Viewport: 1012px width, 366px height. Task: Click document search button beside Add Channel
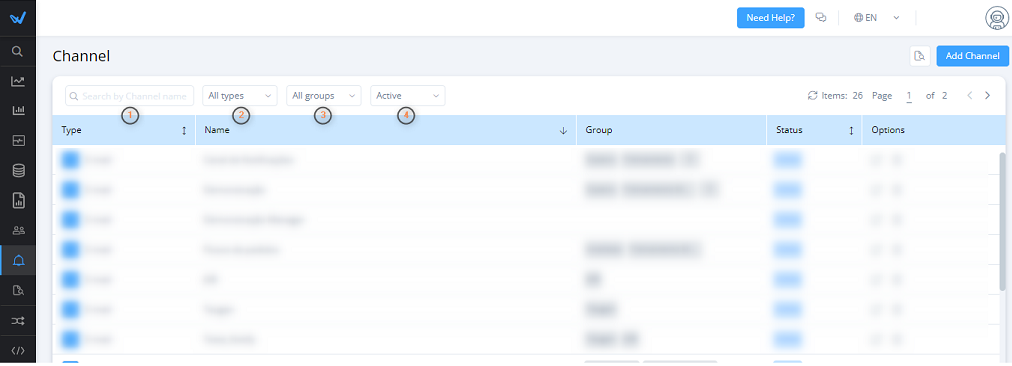pyautogui.click(x=920, y=56)
